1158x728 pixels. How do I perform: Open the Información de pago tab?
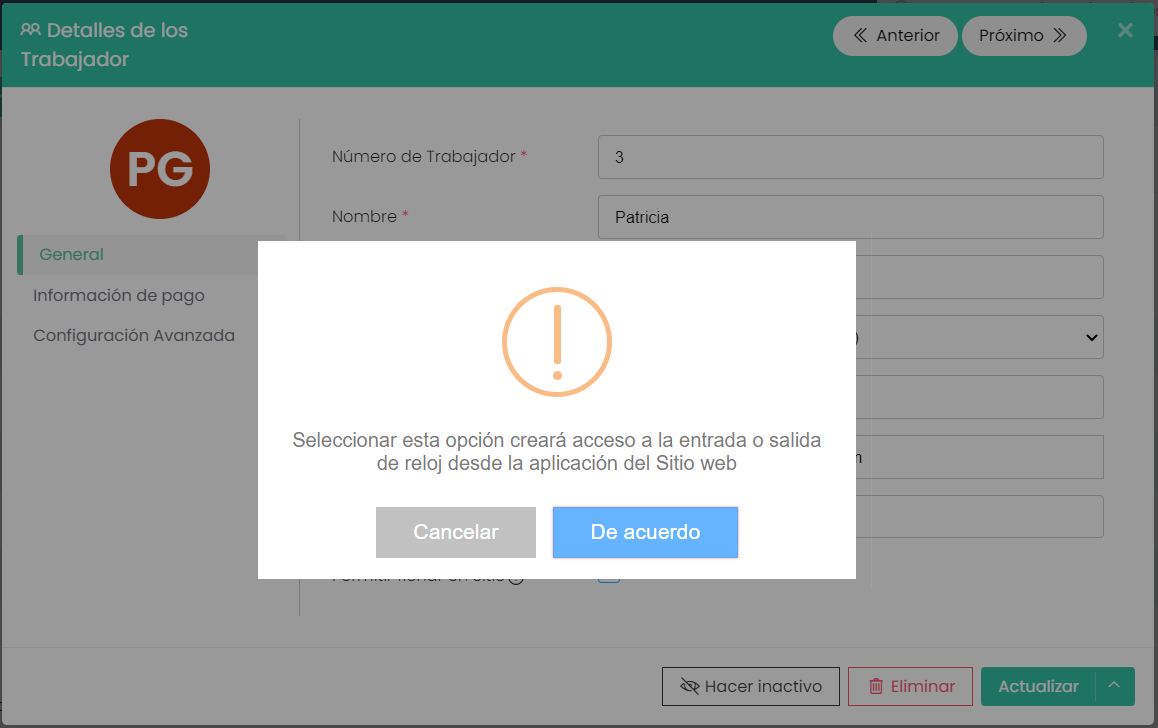click(x=119, y=296)
